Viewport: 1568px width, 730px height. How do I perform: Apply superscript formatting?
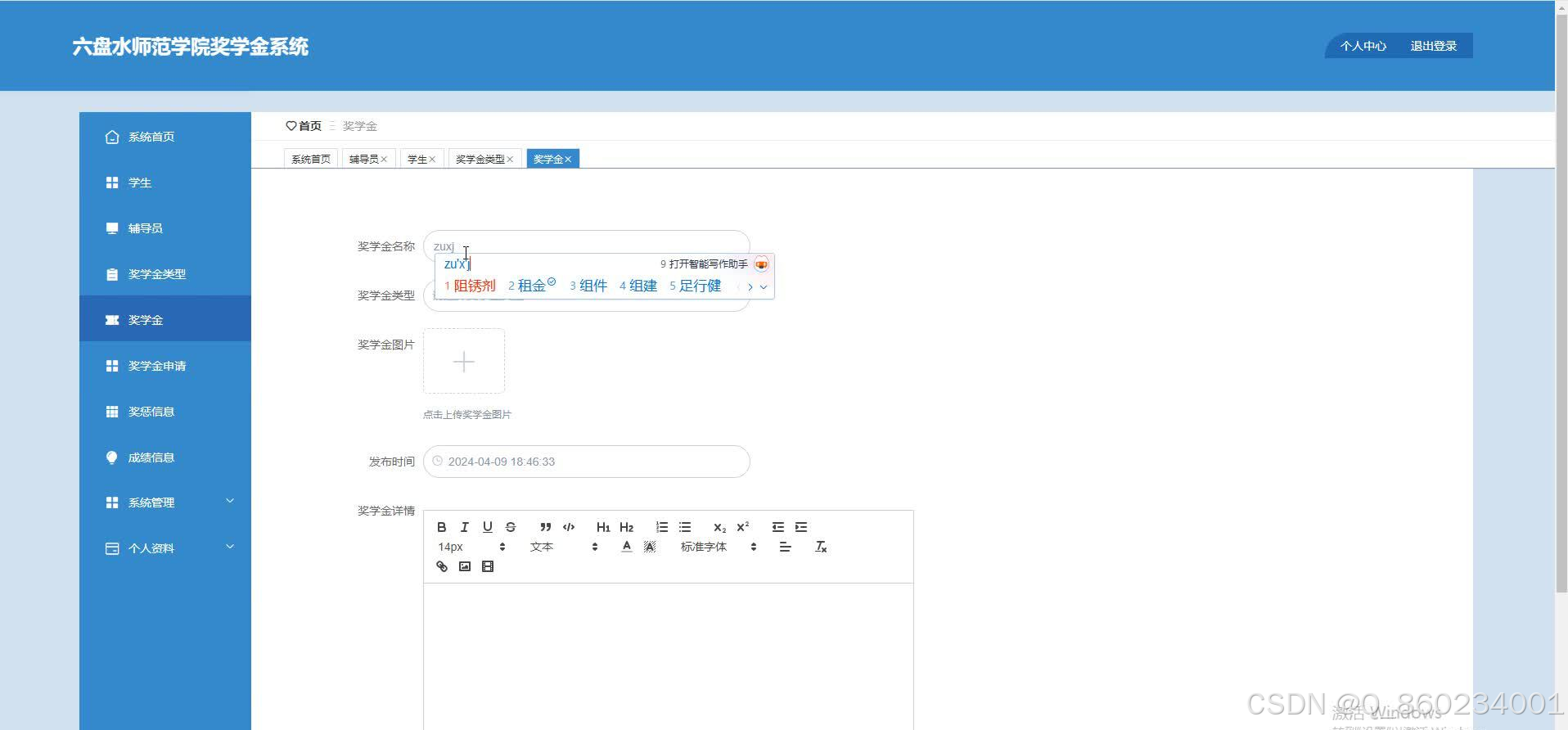pos(743,527)
